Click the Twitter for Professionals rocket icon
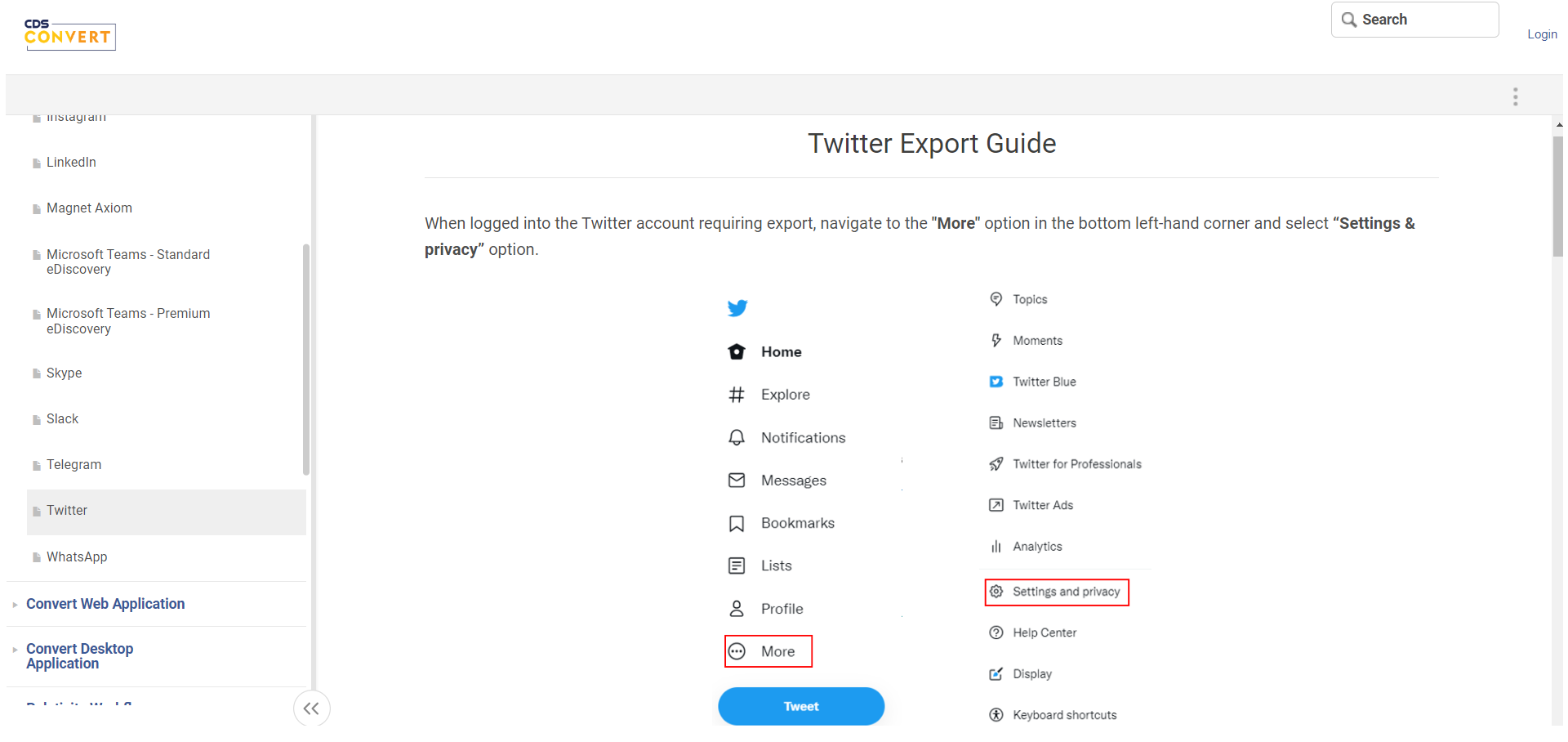The width and height of the screenshot is (1568, 742). tap(996, 464)
